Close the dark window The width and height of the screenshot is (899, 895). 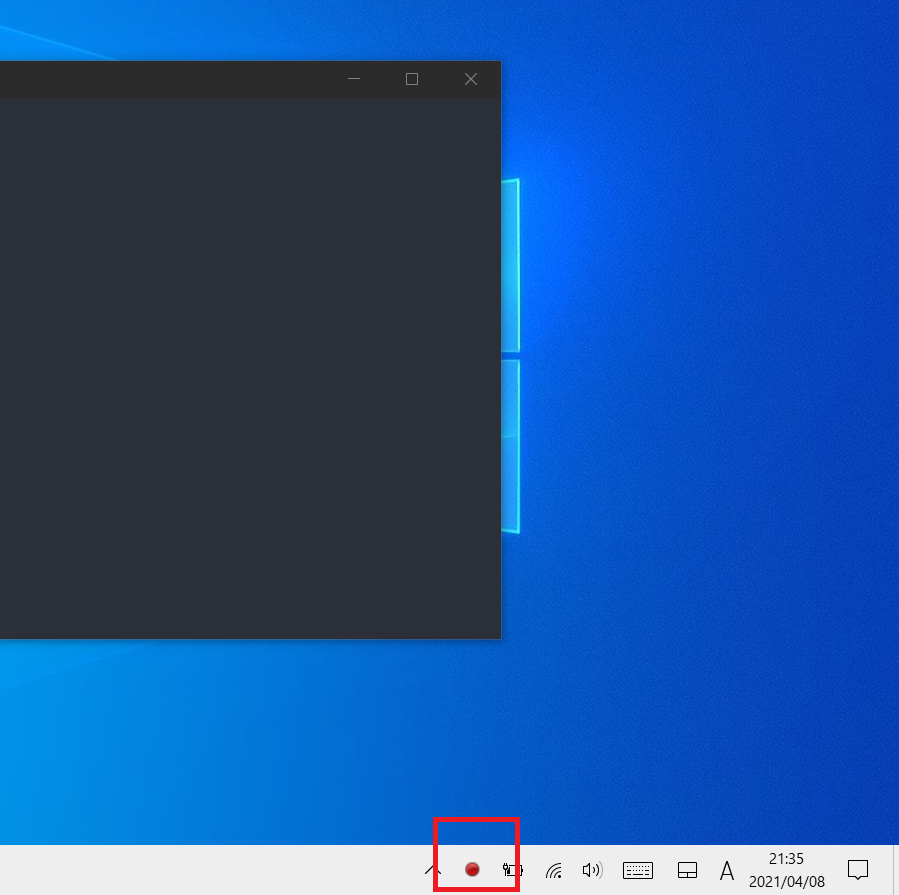[x=471, y=79]
